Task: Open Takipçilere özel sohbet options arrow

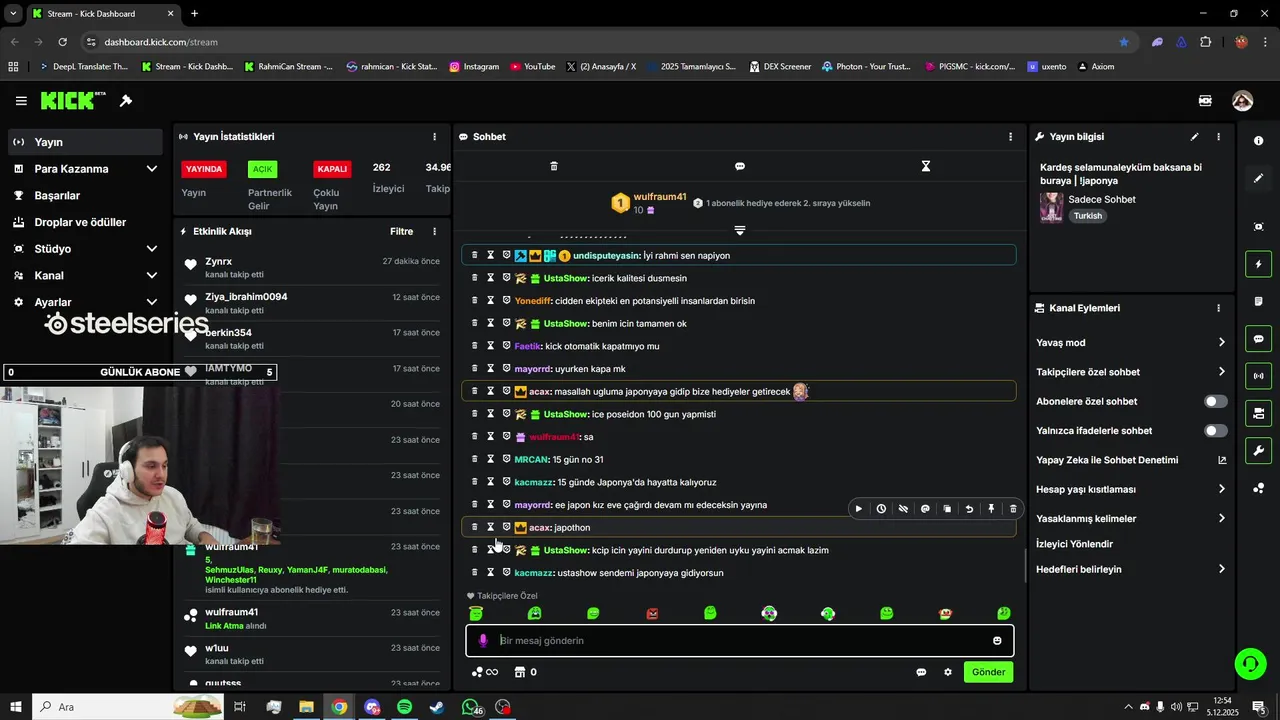Action: (1221, 372)
